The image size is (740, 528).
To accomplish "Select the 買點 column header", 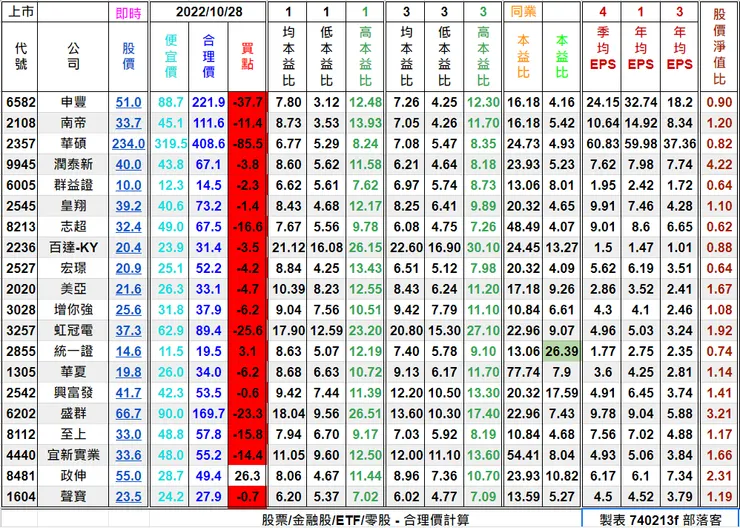I will pos(247,57).
